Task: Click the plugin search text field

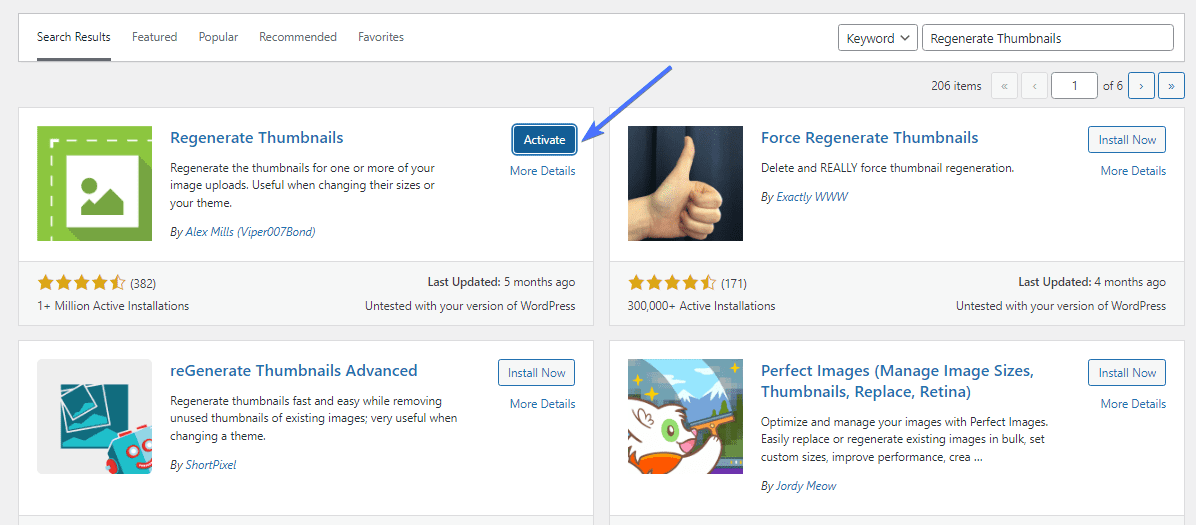Action: 1047,37
